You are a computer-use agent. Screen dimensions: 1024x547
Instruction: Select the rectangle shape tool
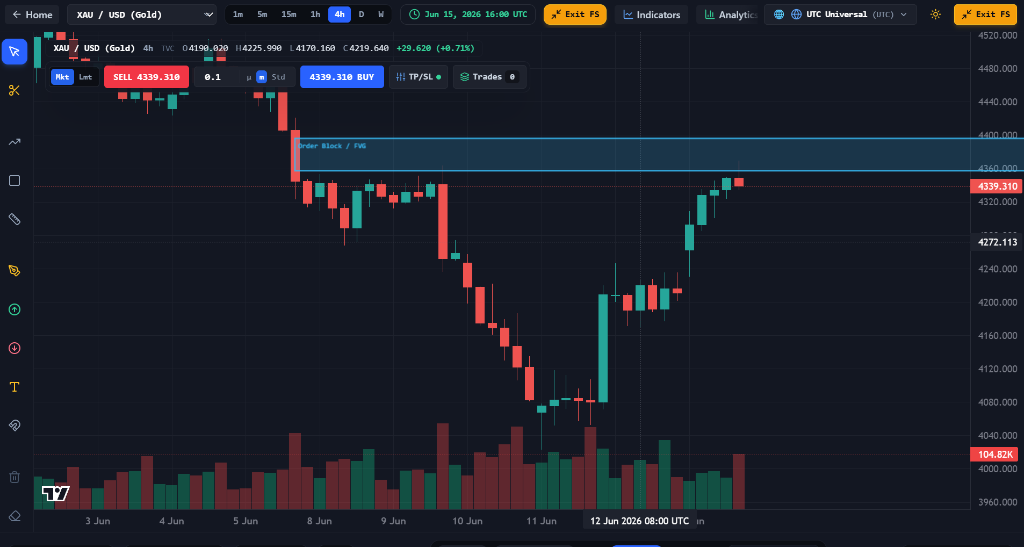14,180
